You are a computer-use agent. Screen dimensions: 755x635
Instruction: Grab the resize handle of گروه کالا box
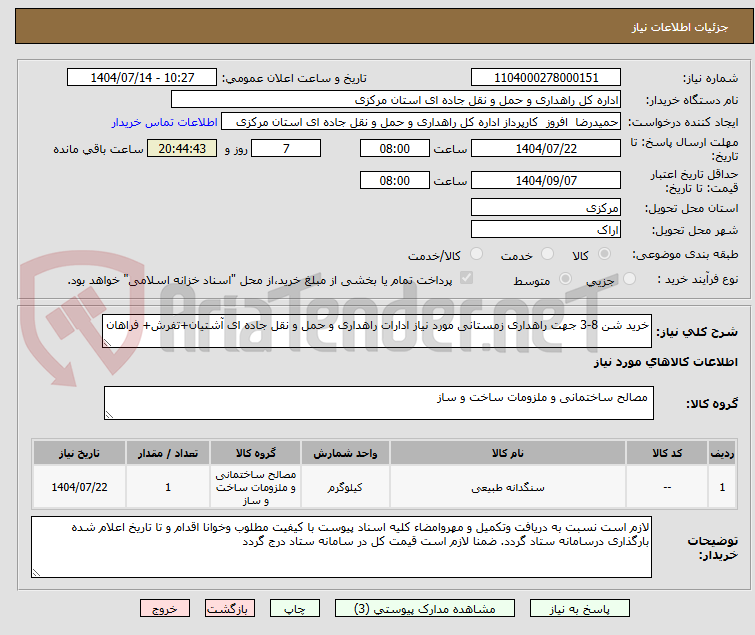[109, 415]
